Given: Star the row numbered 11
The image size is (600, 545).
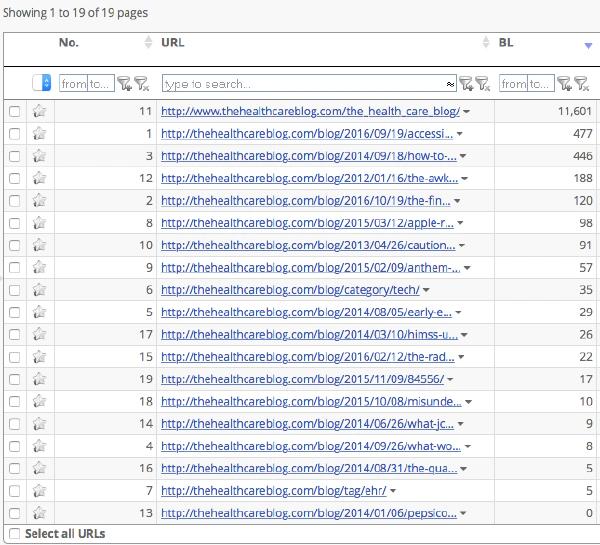Looking at the screenshot, I should tap(39, 111).
